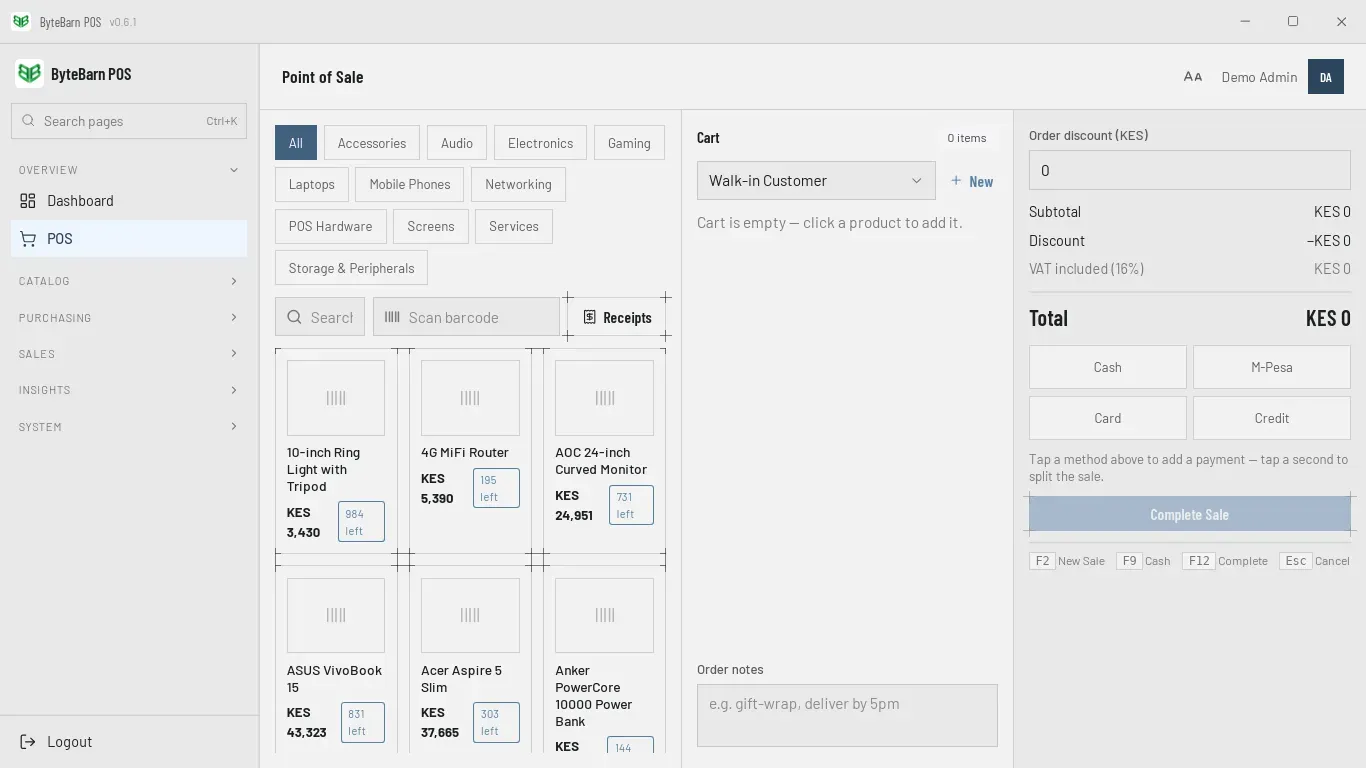
Task: Open POS from the sidebar
Action: tap(129, 239)
